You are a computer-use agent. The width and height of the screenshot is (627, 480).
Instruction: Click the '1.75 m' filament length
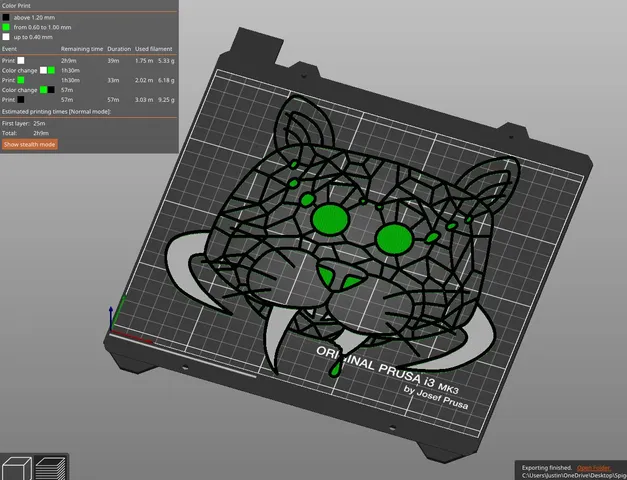coord(144,61)
